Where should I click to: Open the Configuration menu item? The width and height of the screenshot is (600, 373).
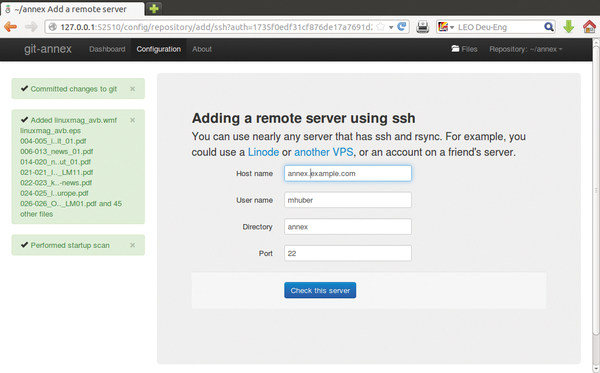[x=158, y=49]
